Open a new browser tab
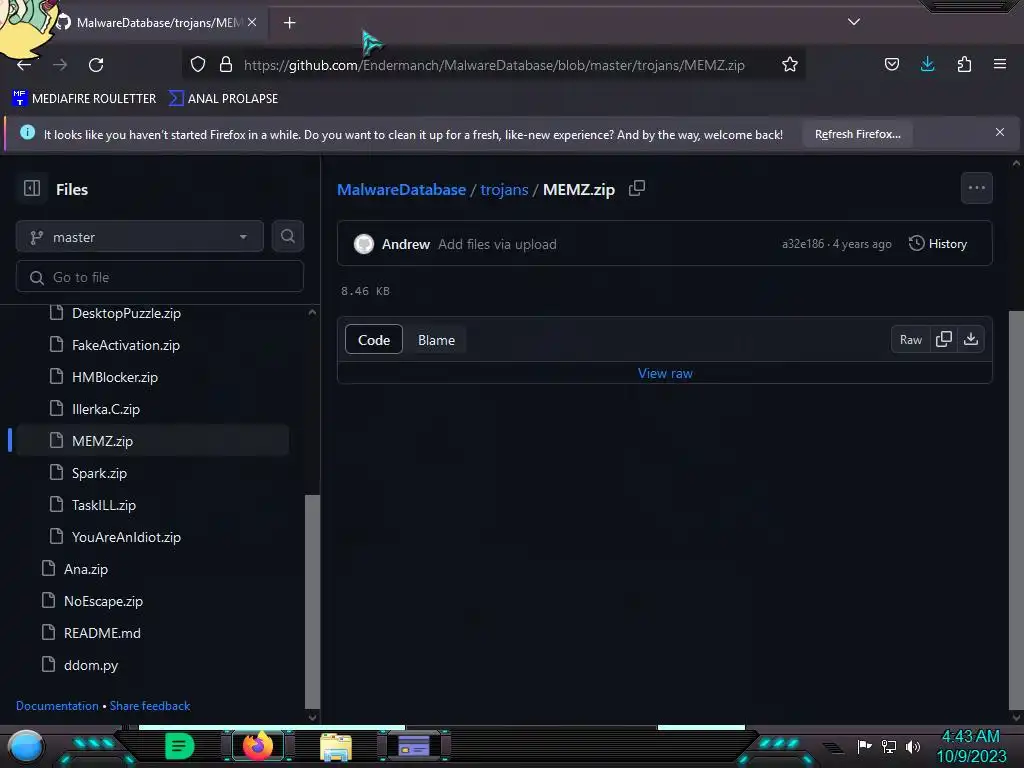This screenshot has height=768, width=1024. click(x=289, y=23)
